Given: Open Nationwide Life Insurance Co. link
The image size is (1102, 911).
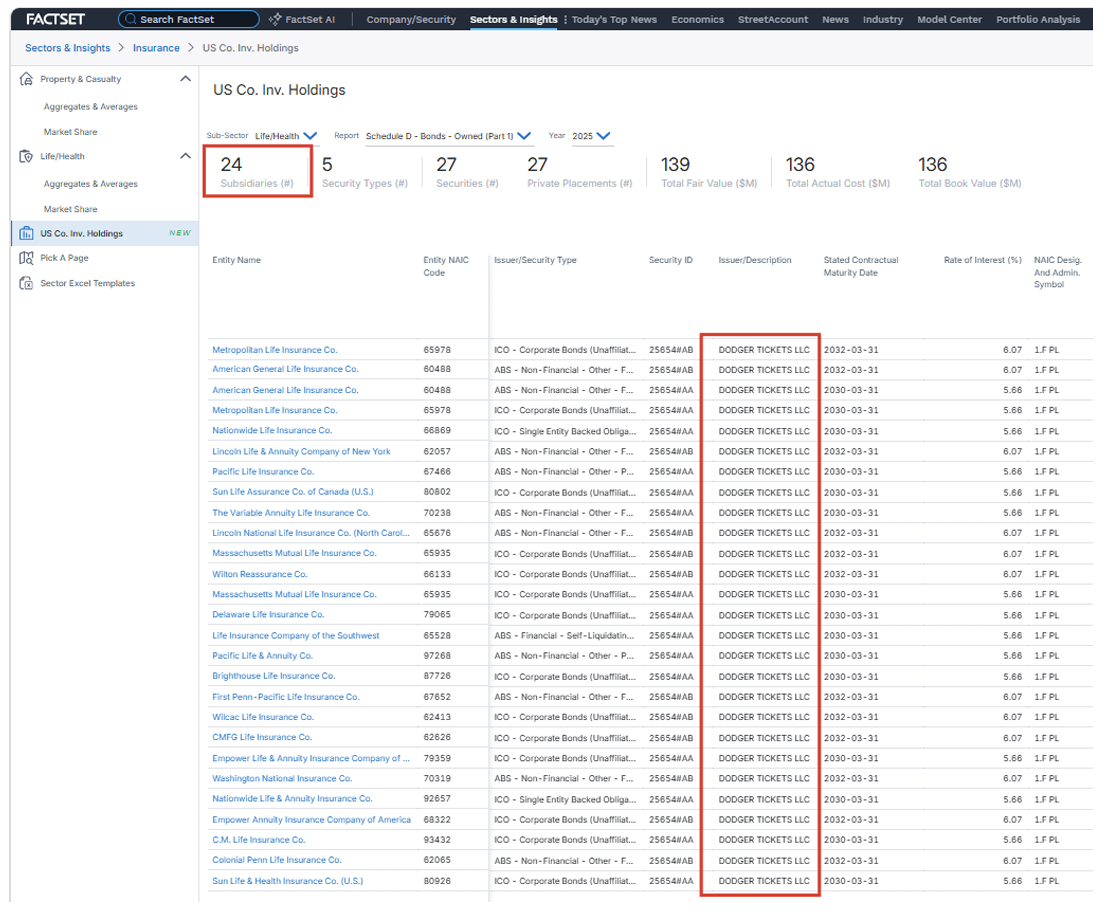Looking at the screenshot, I should click(272, 431).
